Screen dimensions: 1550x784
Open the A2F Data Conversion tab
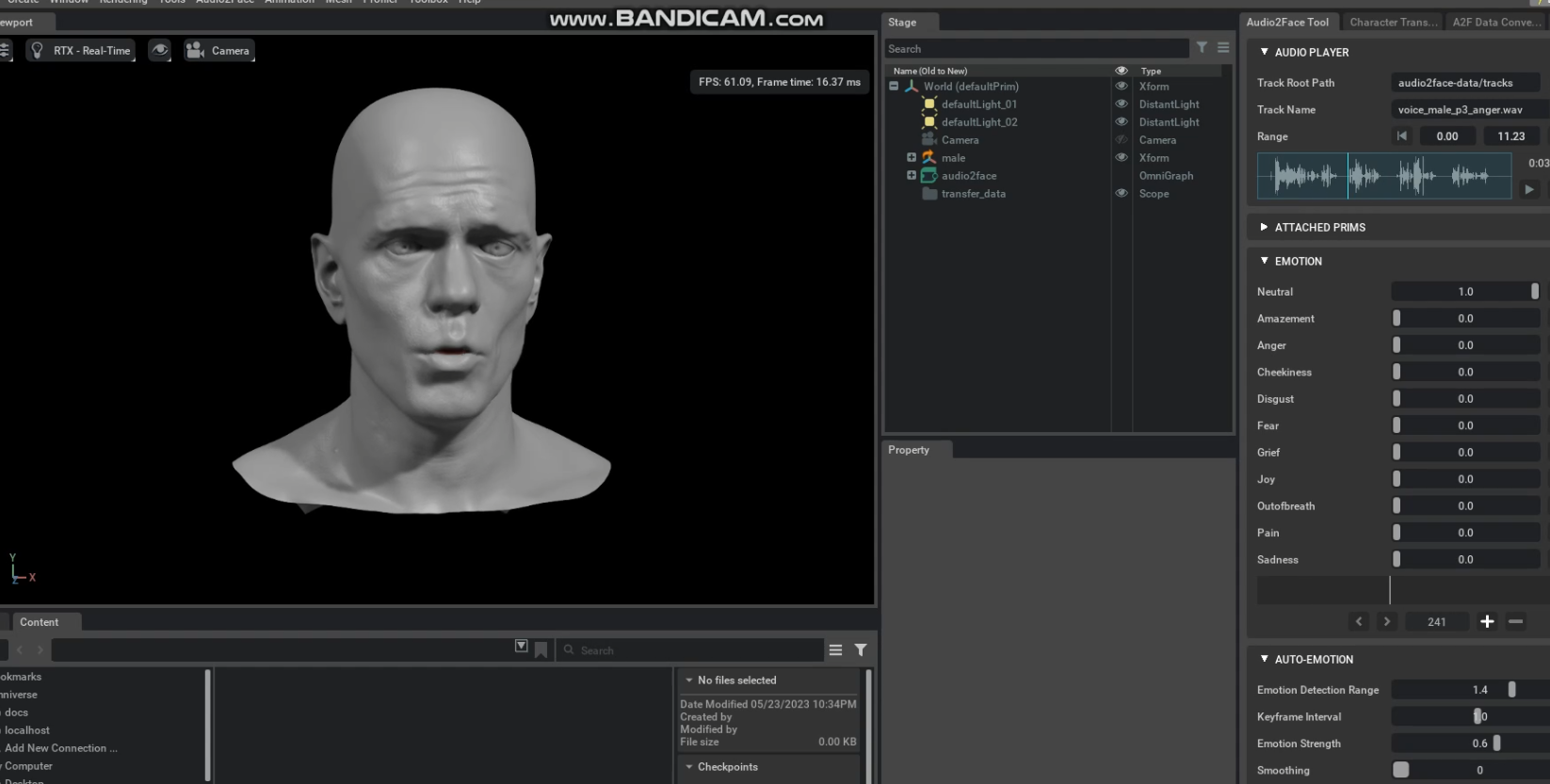tap(1495, 22)
